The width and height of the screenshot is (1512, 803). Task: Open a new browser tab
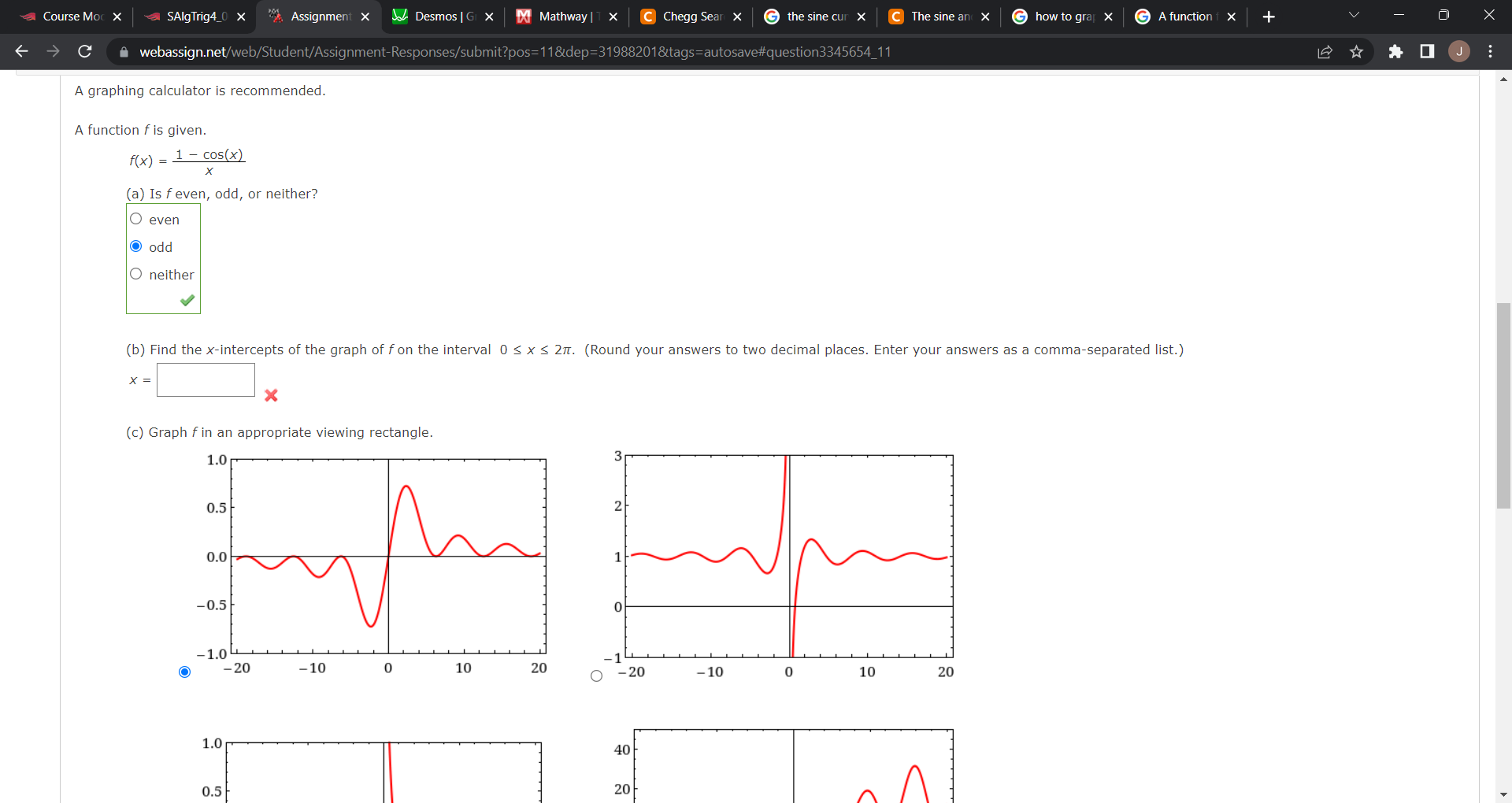1268,16
